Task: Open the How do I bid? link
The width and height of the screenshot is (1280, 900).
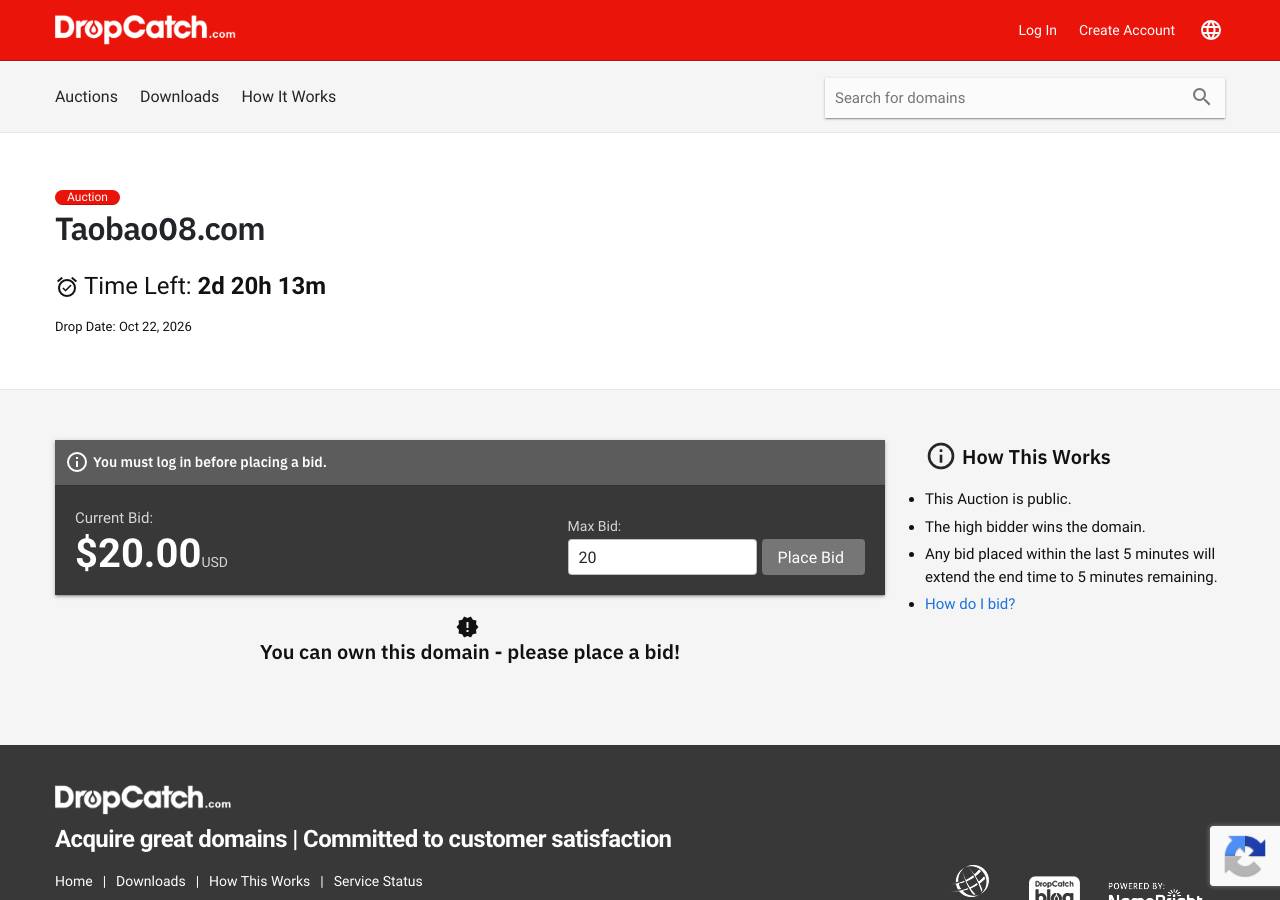Action: point(970,604)
